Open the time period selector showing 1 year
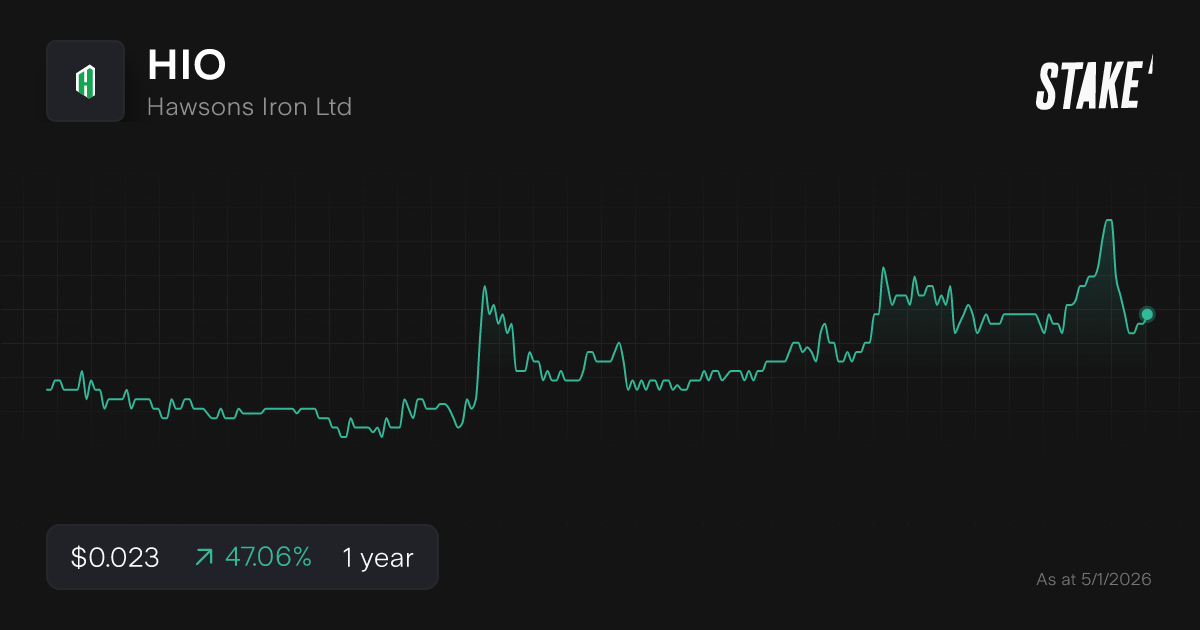This screenshot has width=1200, height=630. 377,557
